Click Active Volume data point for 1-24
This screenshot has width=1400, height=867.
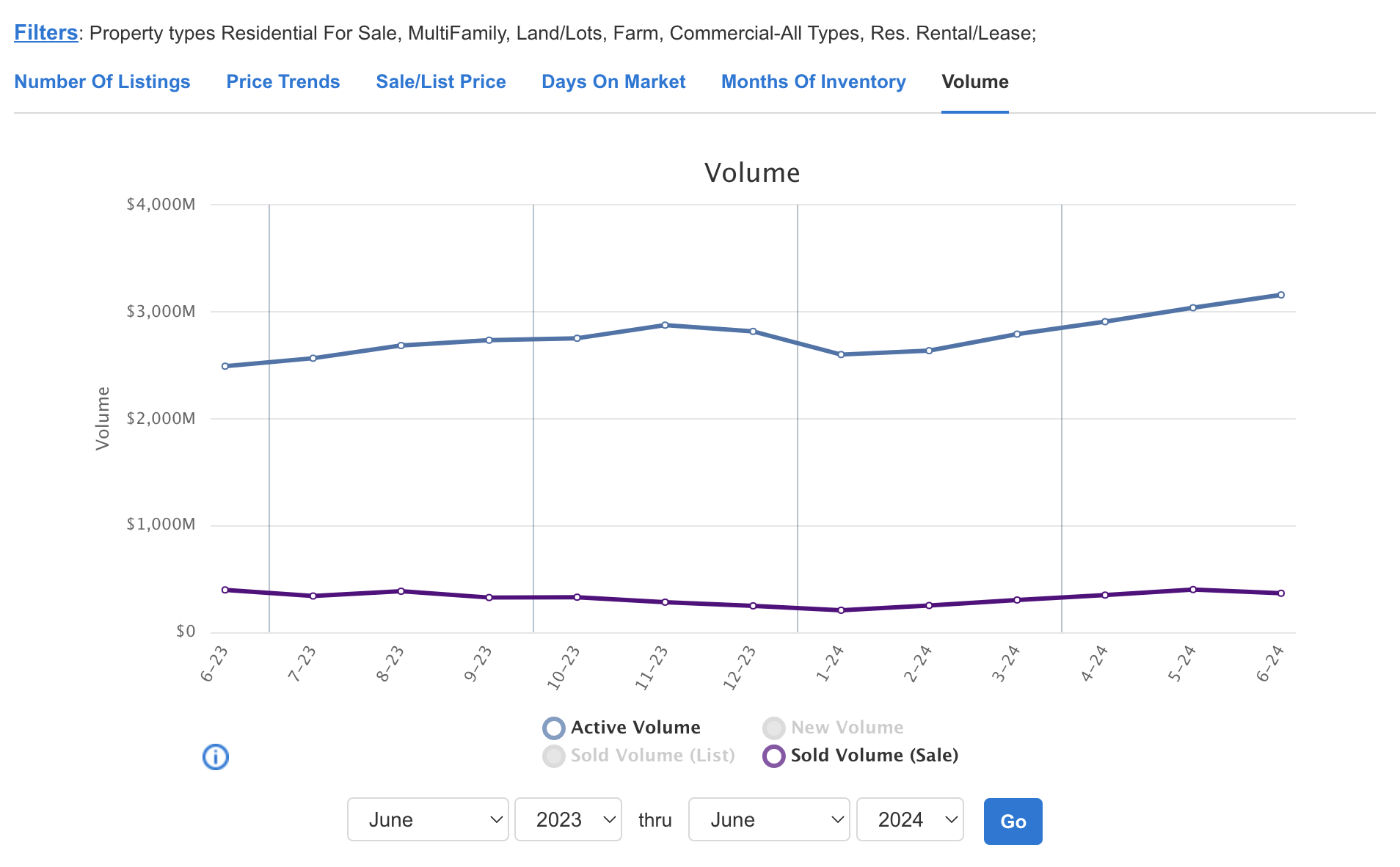(x=841, y=354)
